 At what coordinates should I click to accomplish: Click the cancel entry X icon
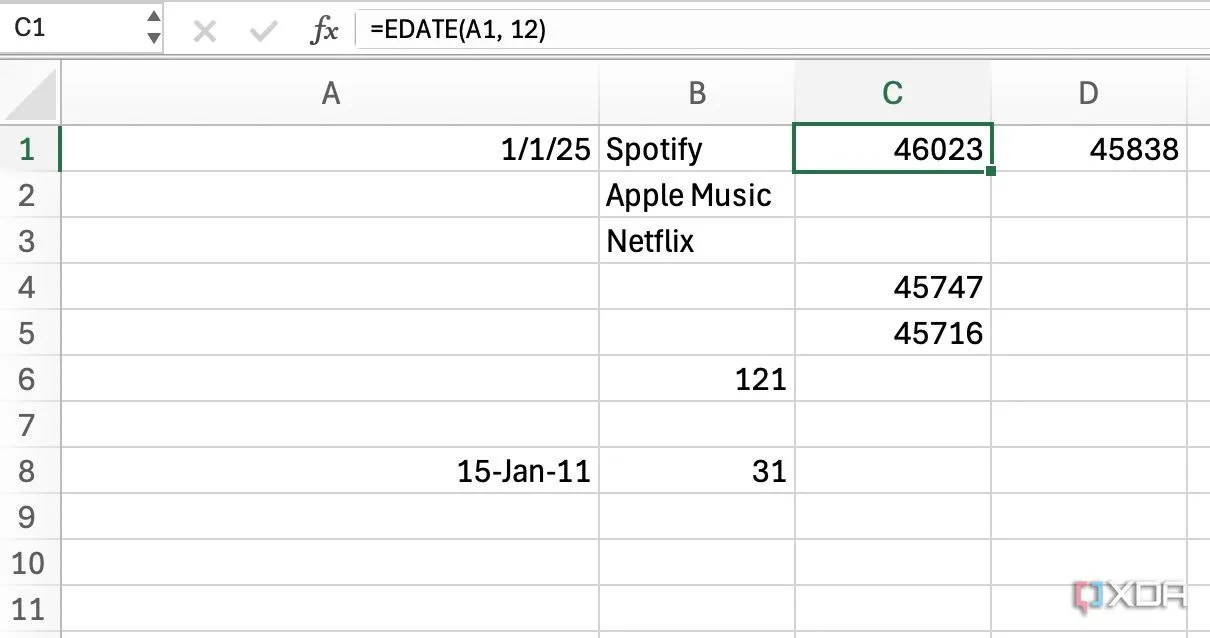click(x=205, y=31)
